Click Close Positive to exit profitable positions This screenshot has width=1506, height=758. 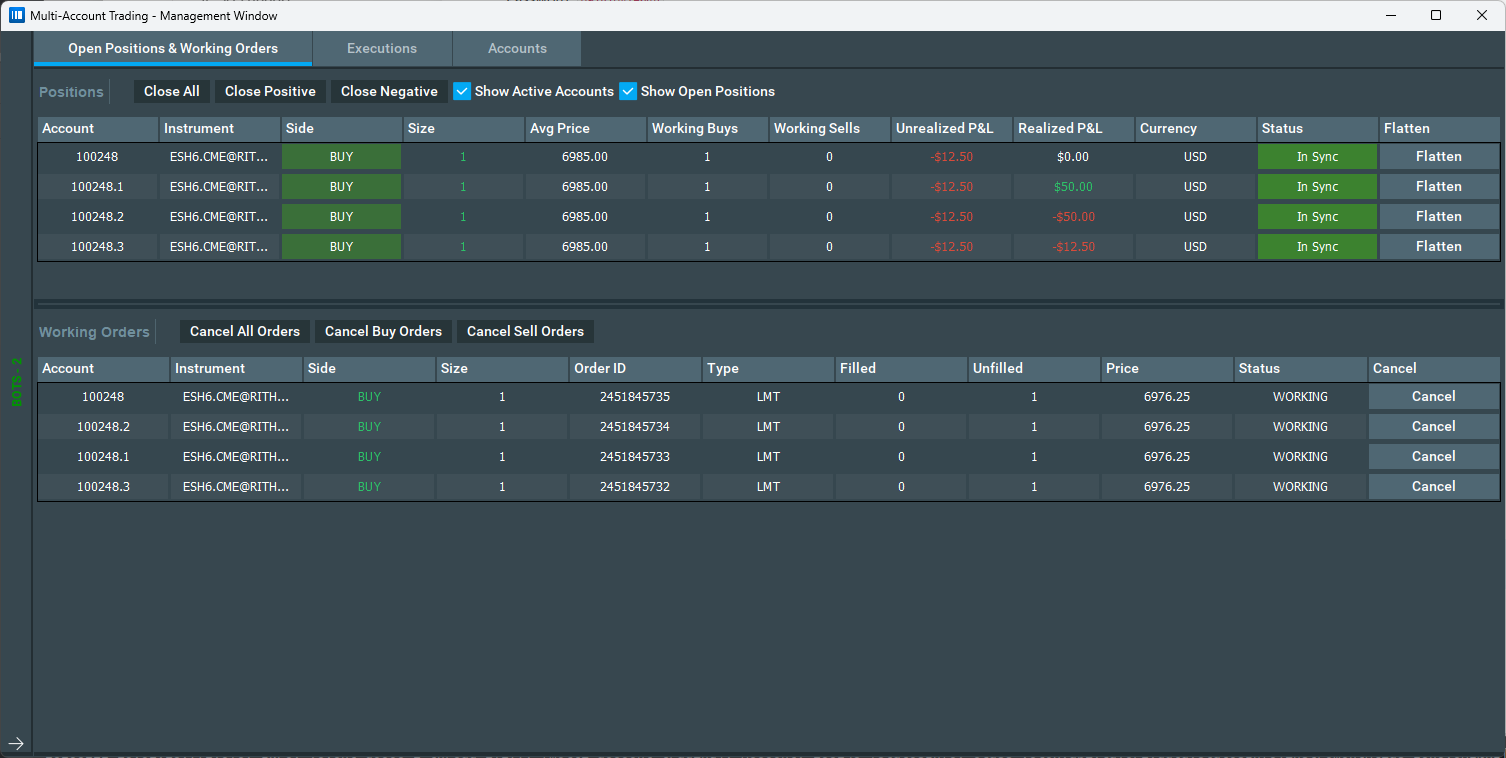pyautogui.click(x=270, y=91)
